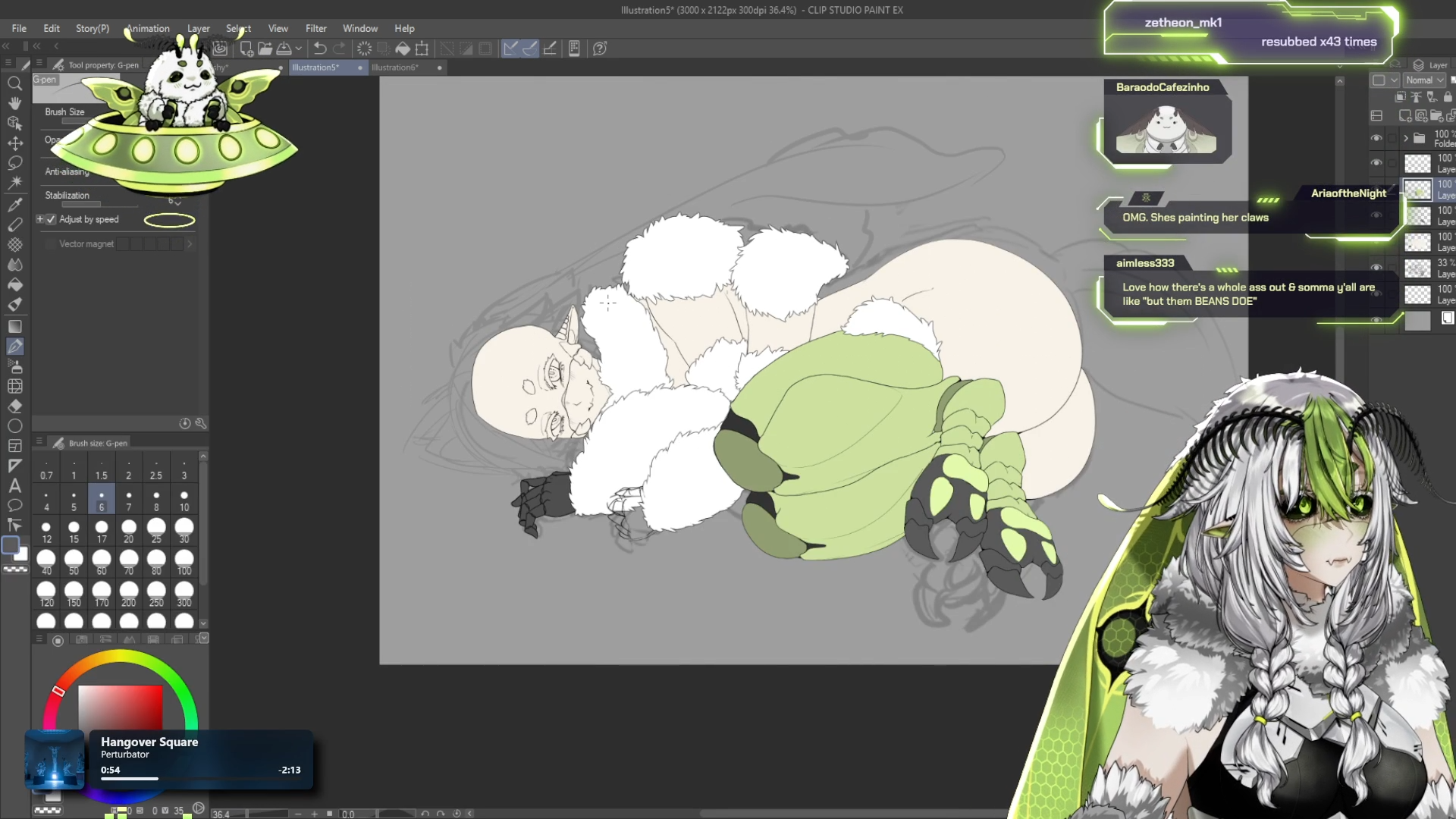
Task: Select the Eyedropper tool
Action: coord(14,205)
